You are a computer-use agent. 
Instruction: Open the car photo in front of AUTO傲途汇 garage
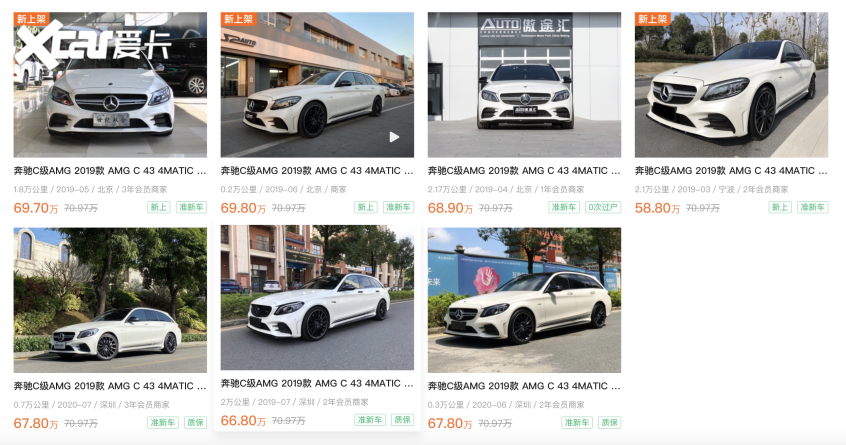pos(524,85)
